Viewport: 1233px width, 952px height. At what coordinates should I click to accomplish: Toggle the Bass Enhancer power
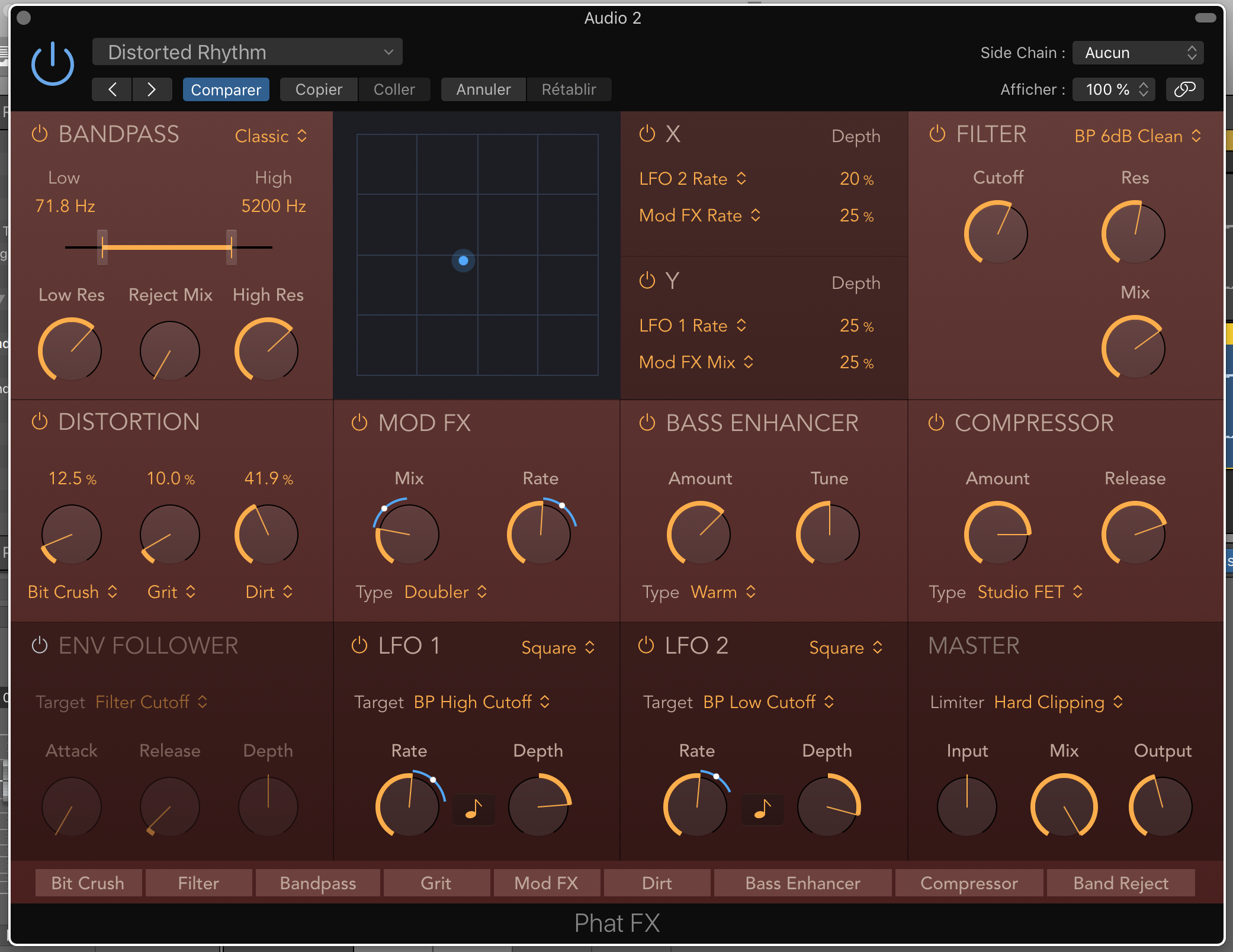[x=647, y=423]
